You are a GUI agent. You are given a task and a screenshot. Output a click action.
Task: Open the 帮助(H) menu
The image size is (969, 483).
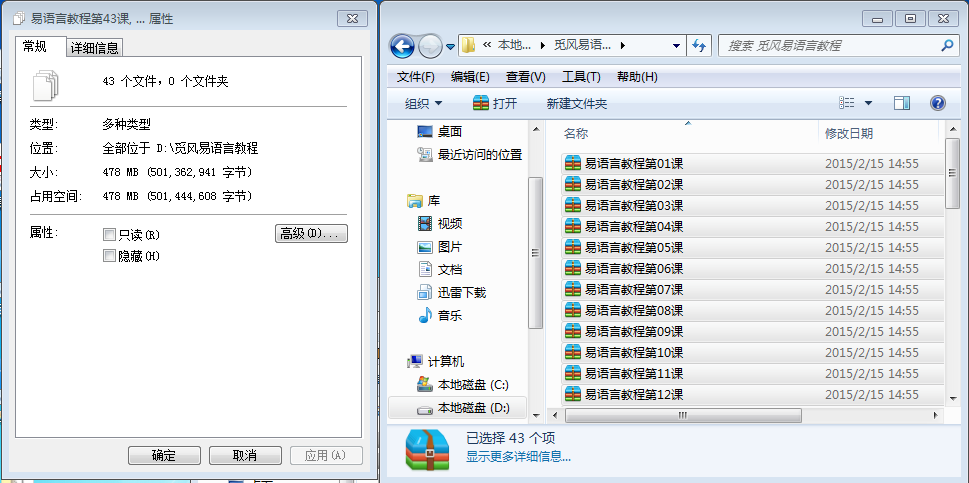pos(637,77)
